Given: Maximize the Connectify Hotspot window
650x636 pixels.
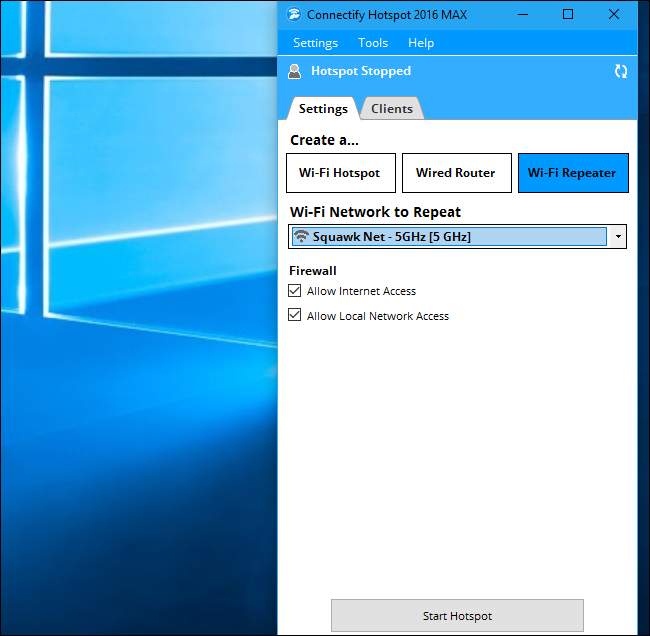Looking at the screenshot, I should pos(568,15).
